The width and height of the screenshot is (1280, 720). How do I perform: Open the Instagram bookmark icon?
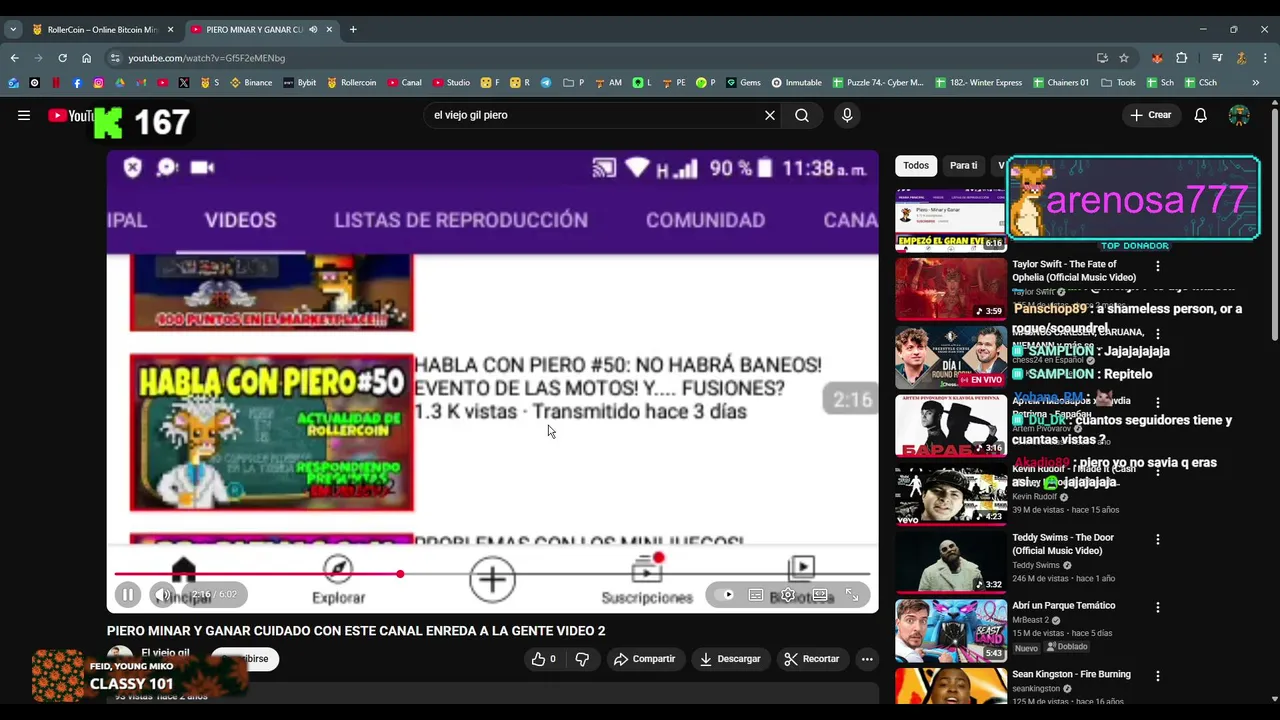[98, 83]
